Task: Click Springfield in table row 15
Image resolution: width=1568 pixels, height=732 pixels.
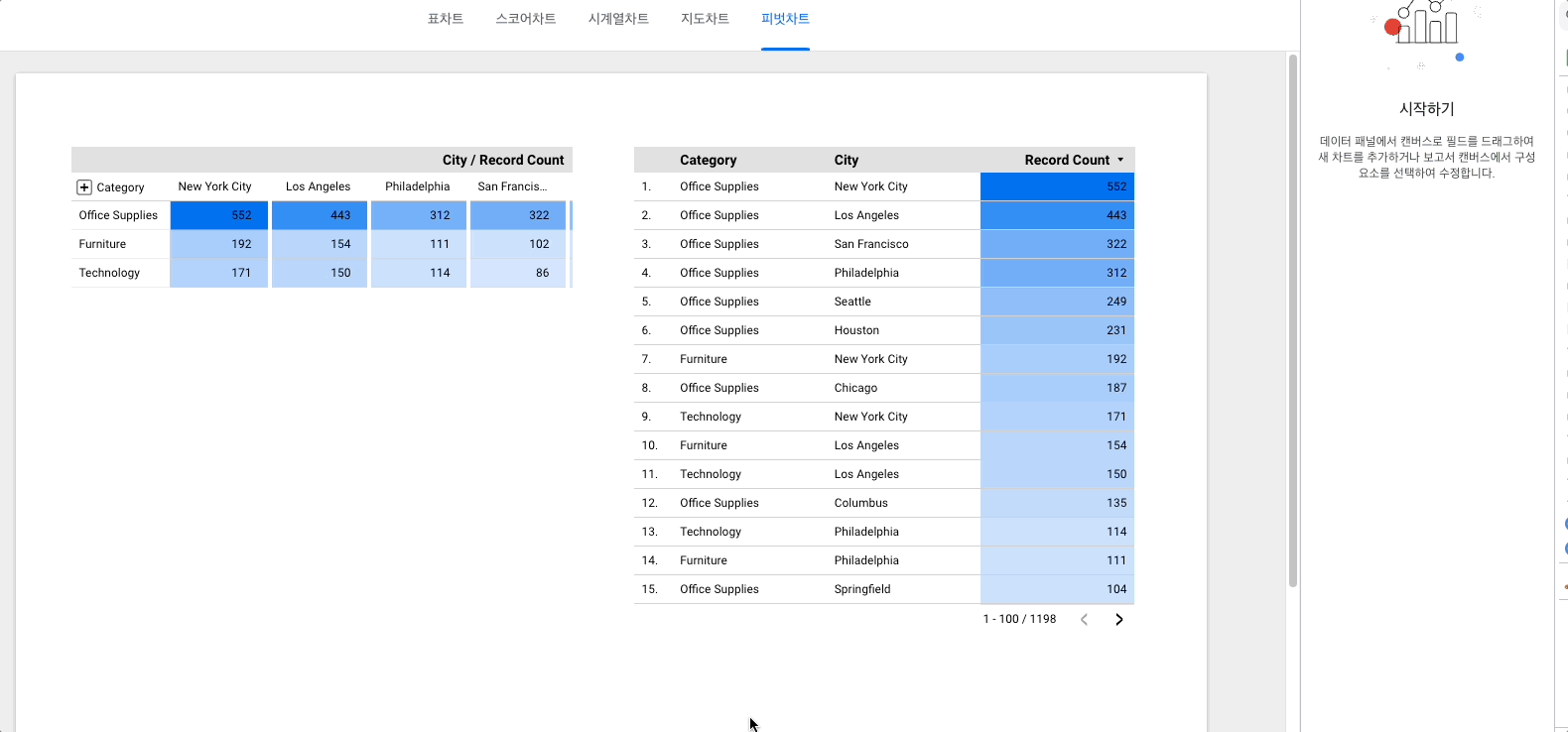Action: tap(862, 589)
